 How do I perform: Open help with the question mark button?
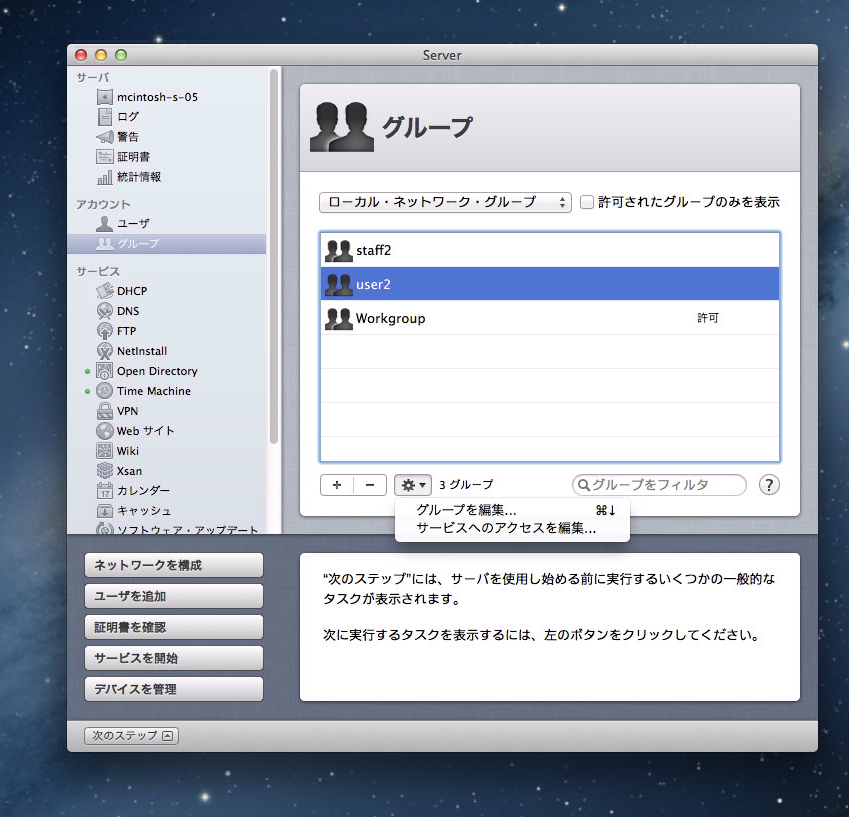769,485
